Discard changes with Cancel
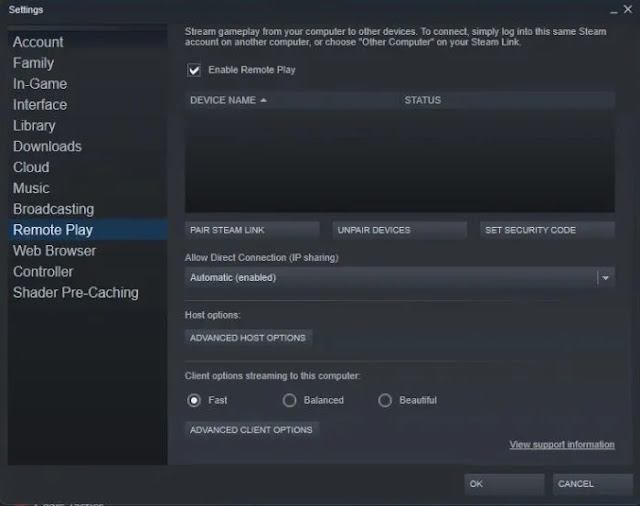 click(592, 484)
